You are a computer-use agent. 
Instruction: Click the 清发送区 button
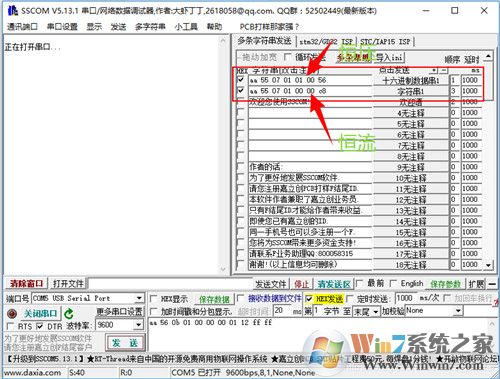pyautogui.click(x=333, y=284)
